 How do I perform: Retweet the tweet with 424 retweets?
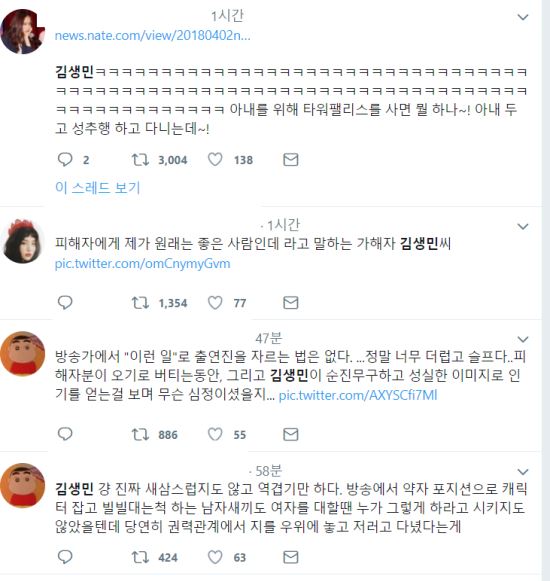pyautogui.click(x=140, y=557)
